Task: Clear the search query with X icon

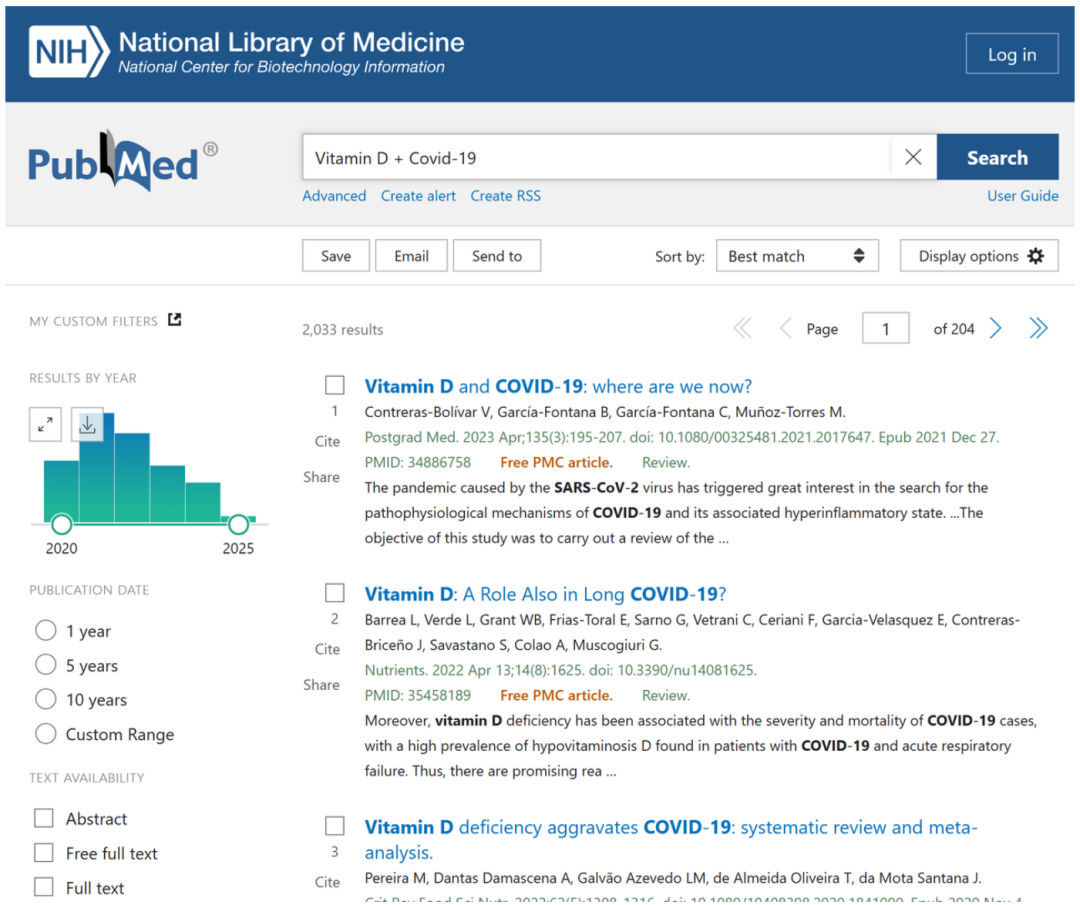Action: [x=913, y=157]
